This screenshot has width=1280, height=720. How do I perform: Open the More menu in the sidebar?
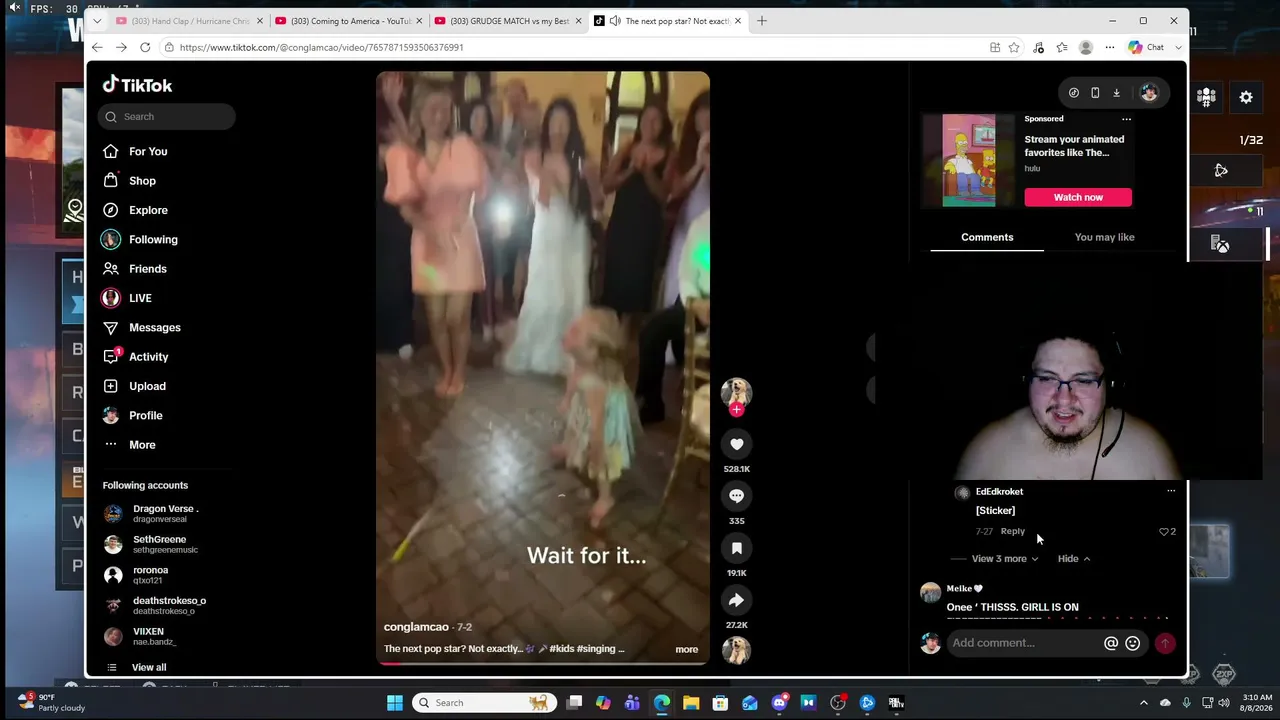click(142, 445)
